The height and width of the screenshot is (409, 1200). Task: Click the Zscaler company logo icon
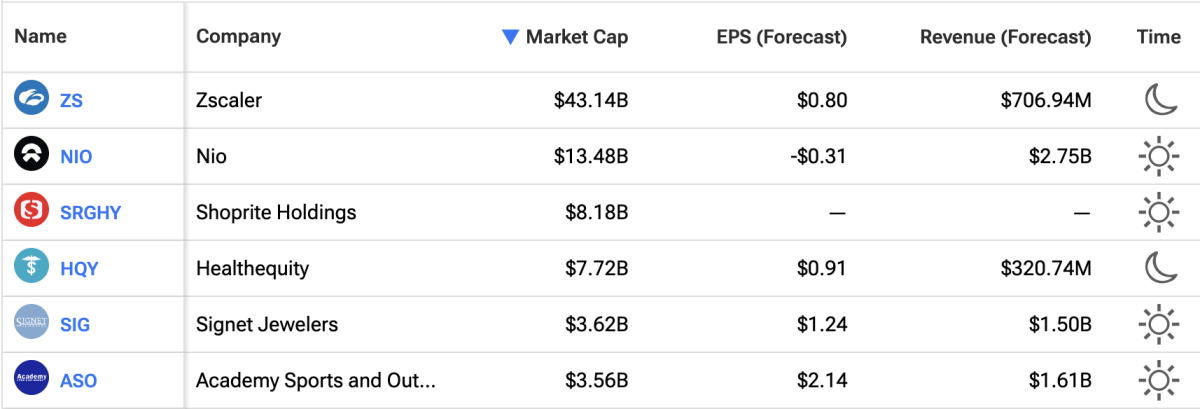(x=31, y=100)
